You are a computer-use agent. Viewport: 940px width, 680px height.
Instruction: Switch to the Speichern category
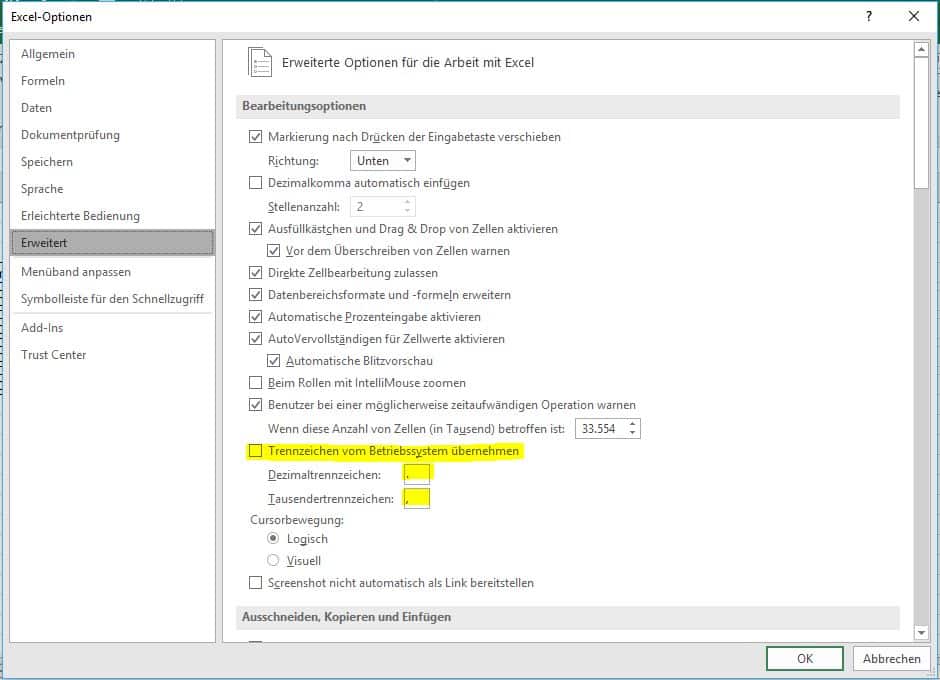pos(47,162)
